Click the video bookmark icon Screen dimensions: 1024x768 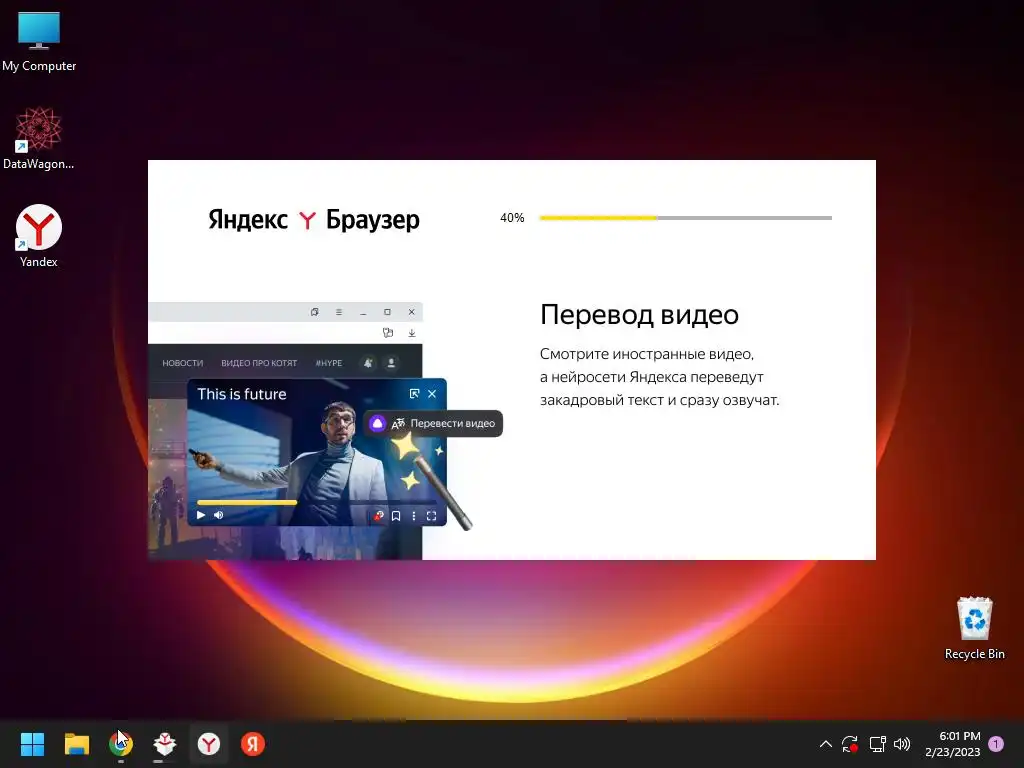point(396,516)
